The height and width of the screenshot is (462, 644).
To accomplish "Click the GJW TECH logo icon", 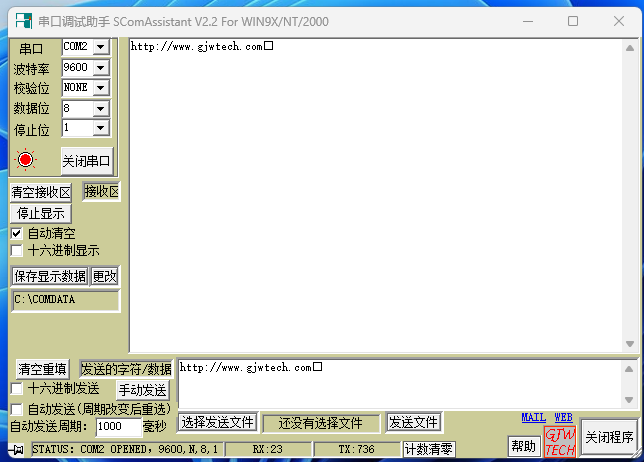I will click(x=560, y=441).
